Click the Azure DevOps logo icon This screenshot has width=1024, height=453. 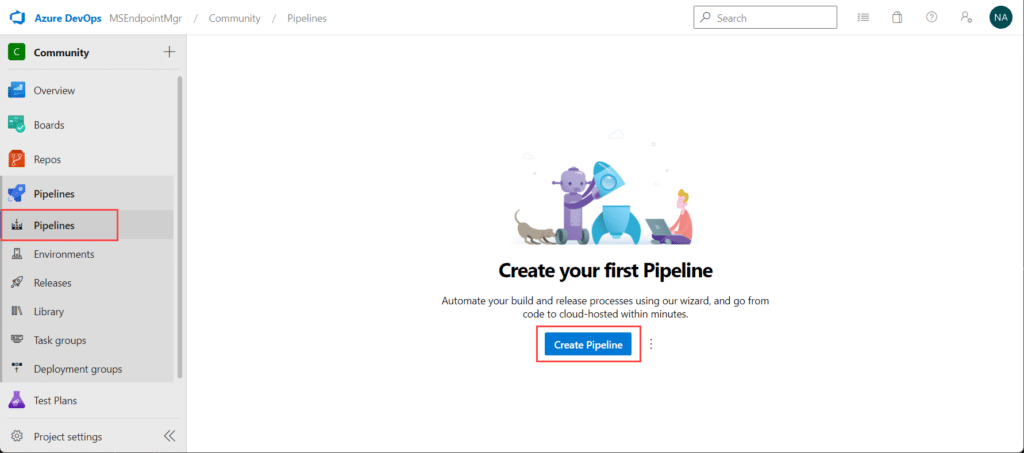pos(16,18)
